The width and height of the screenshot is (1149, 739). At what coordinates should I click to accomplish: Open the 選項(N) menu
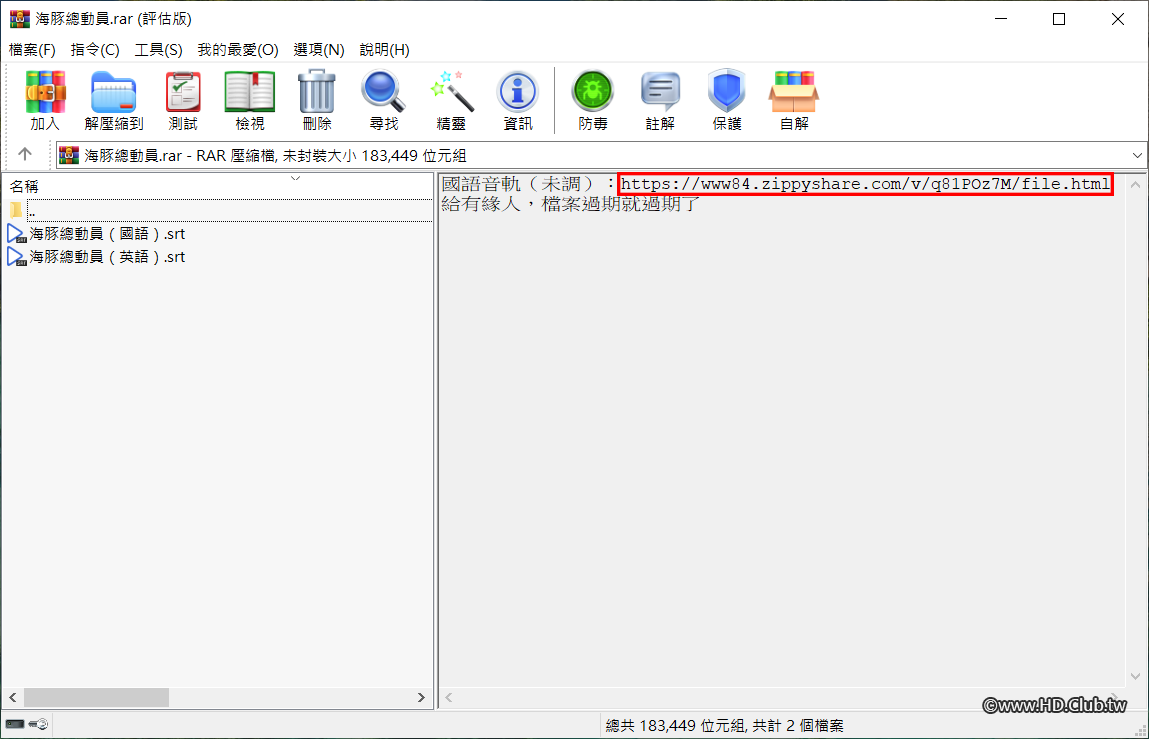pyautogui.click(x=319, y=50)
